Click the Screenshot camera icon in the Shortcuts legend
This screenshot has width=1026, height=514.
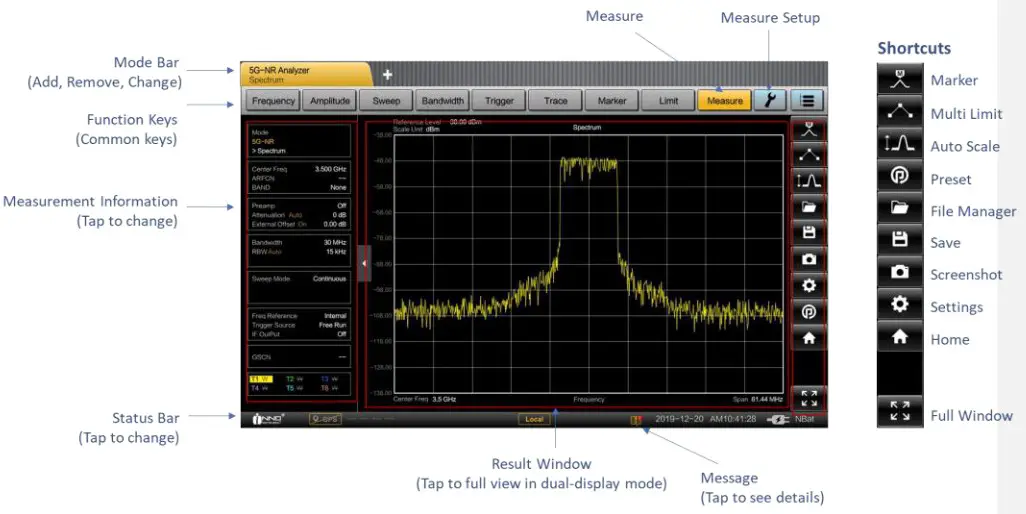900,273
